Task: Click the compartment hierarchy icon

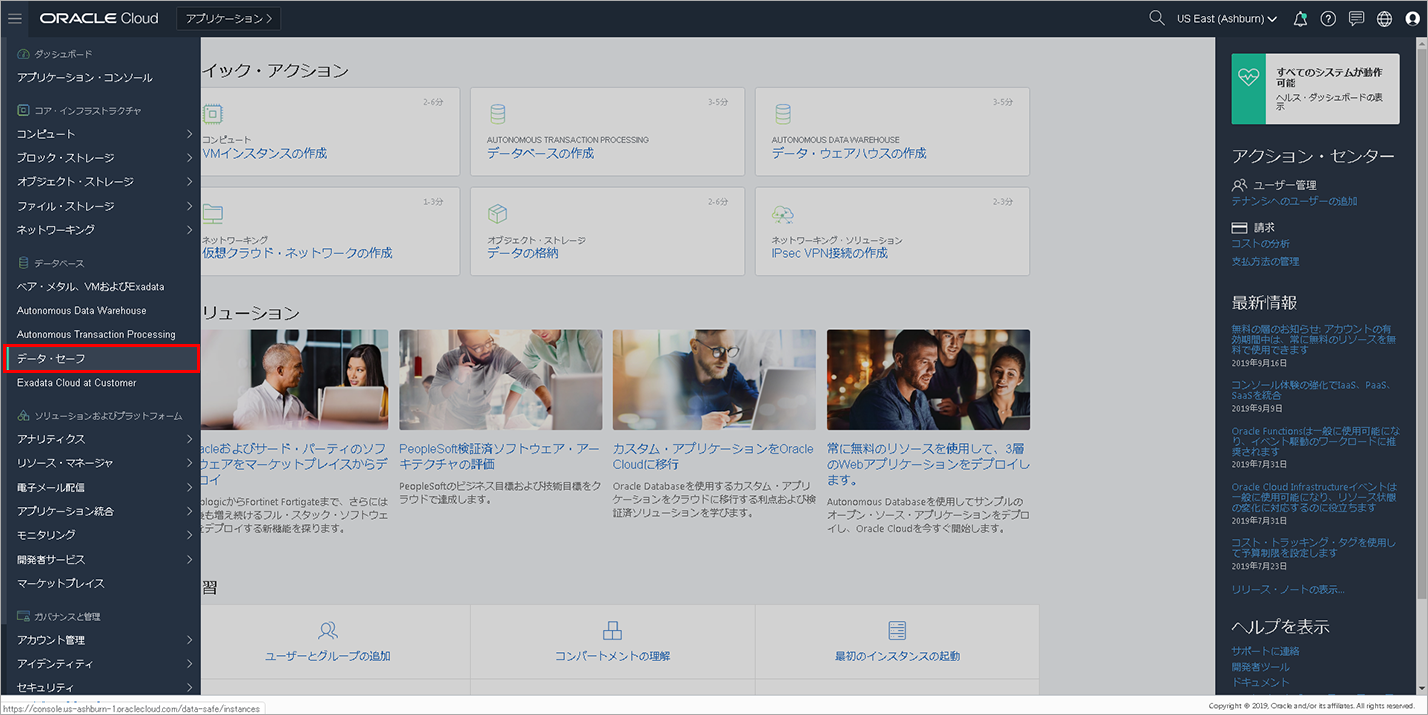Action: pyautogui.click(x=612, y=631)
